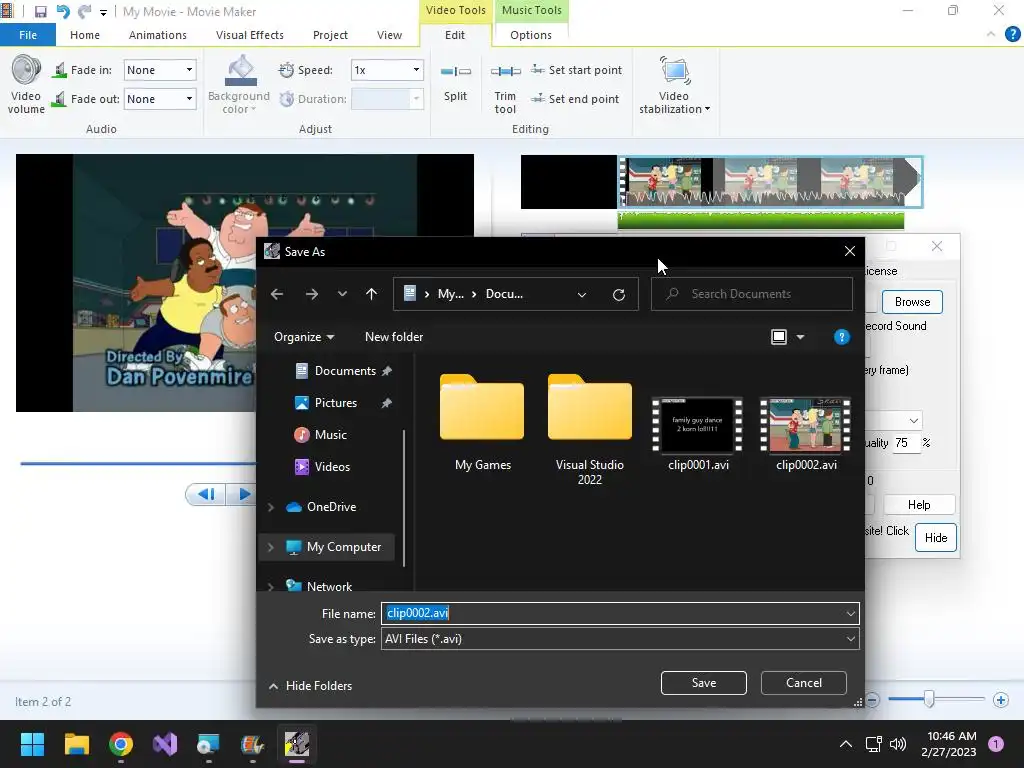Click Set end point
Screen dimensions: 1024x768
point(575,99)
